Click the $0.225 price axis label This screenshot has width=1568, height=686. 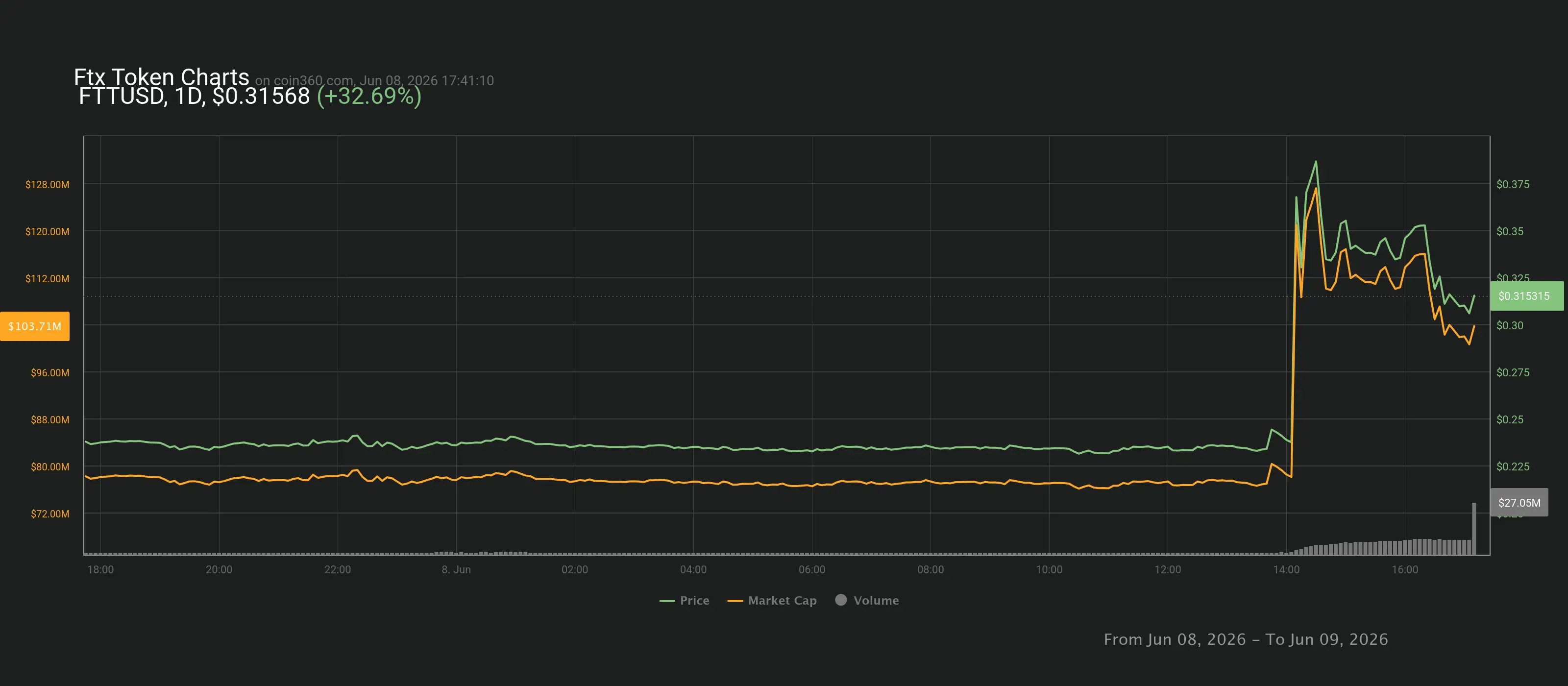[x=1513, y=466]
